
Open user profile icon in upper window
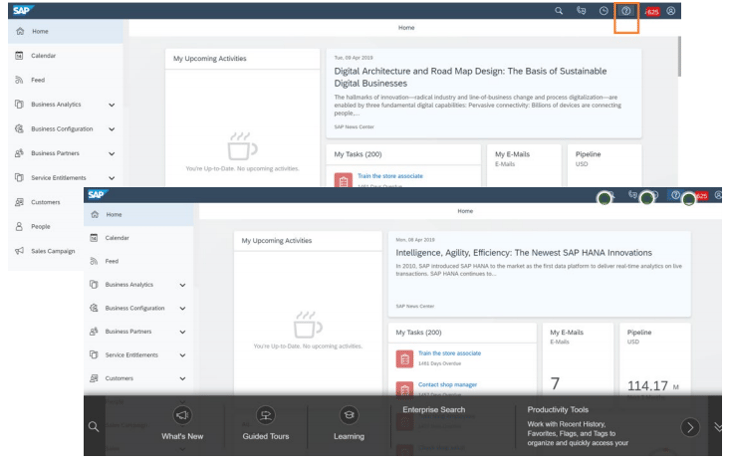click(670, 11)
